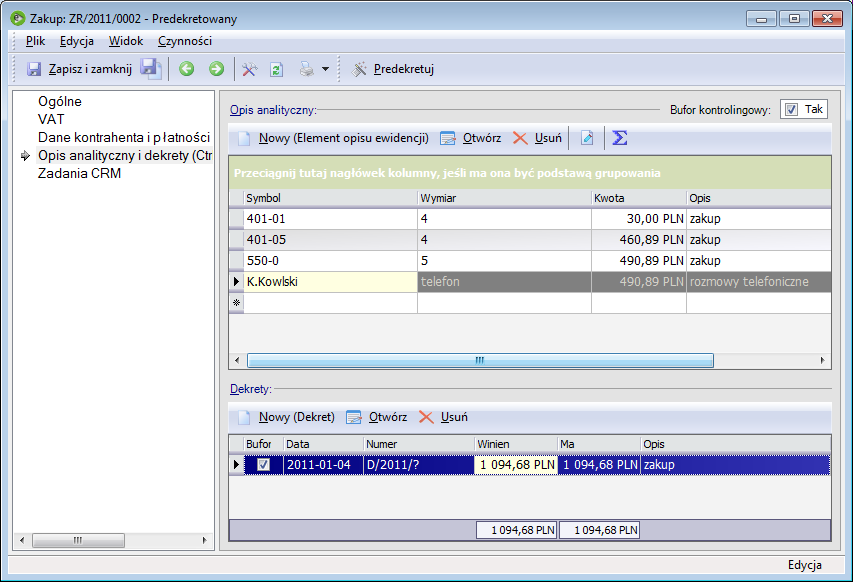Click the red X Usuń icon in Dekrety
The image size is (853, 582).
(x=426, y=417)
